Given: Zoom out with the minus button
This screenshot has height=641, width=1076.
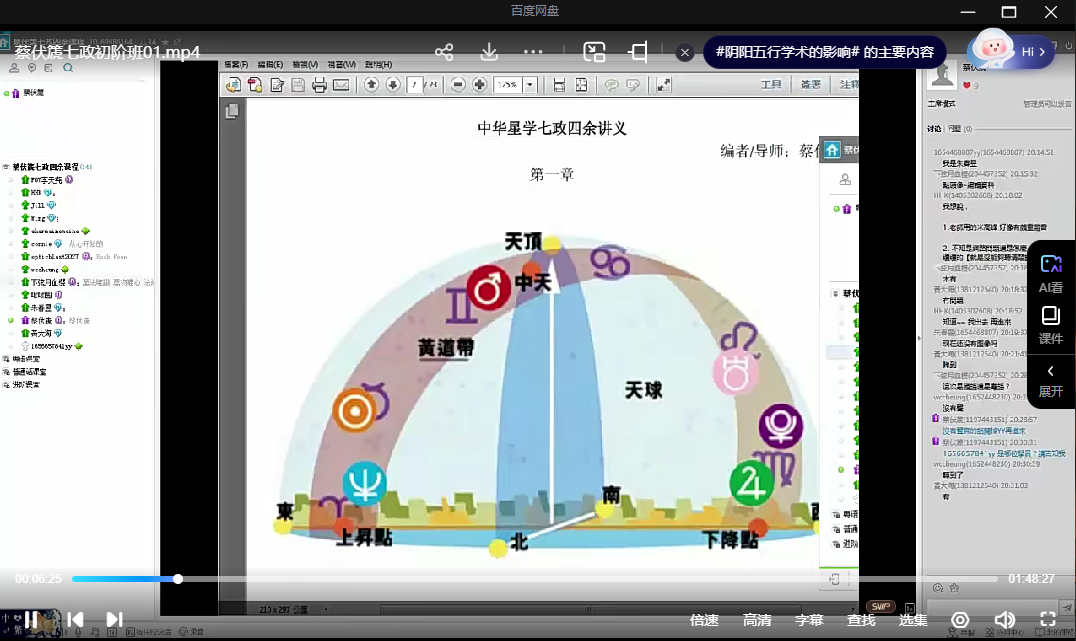Looking at the screenshot, I should [458, 85].
